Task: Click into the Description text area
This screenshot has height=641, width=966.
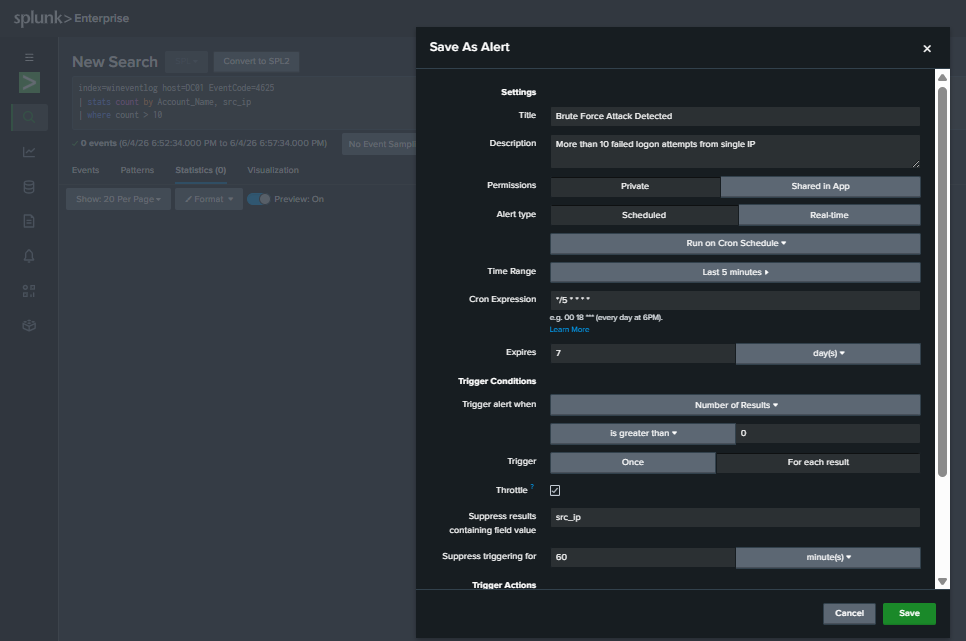Action: point(735,152)
